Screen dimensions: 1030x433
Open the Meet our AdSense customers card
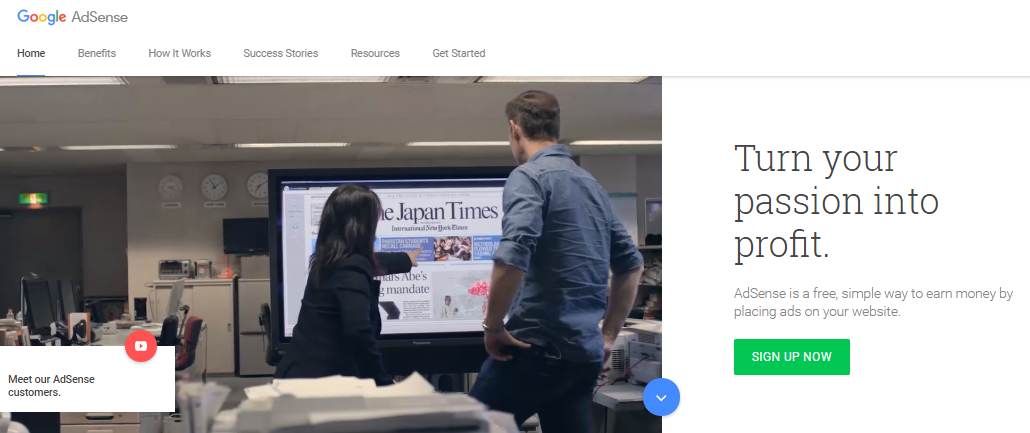[x=87, y=379]
